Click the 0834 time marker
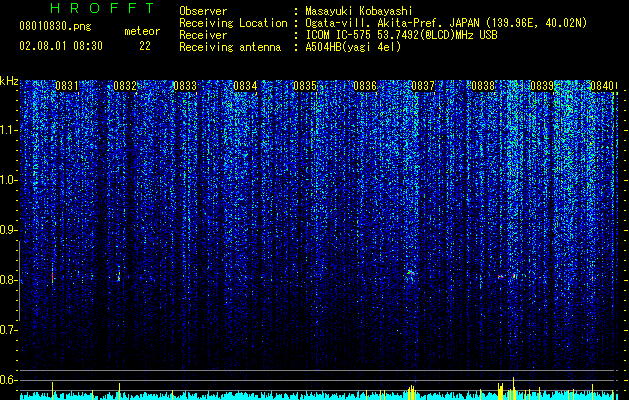Screen dimensions: 629x400 [x=245, y=86]
